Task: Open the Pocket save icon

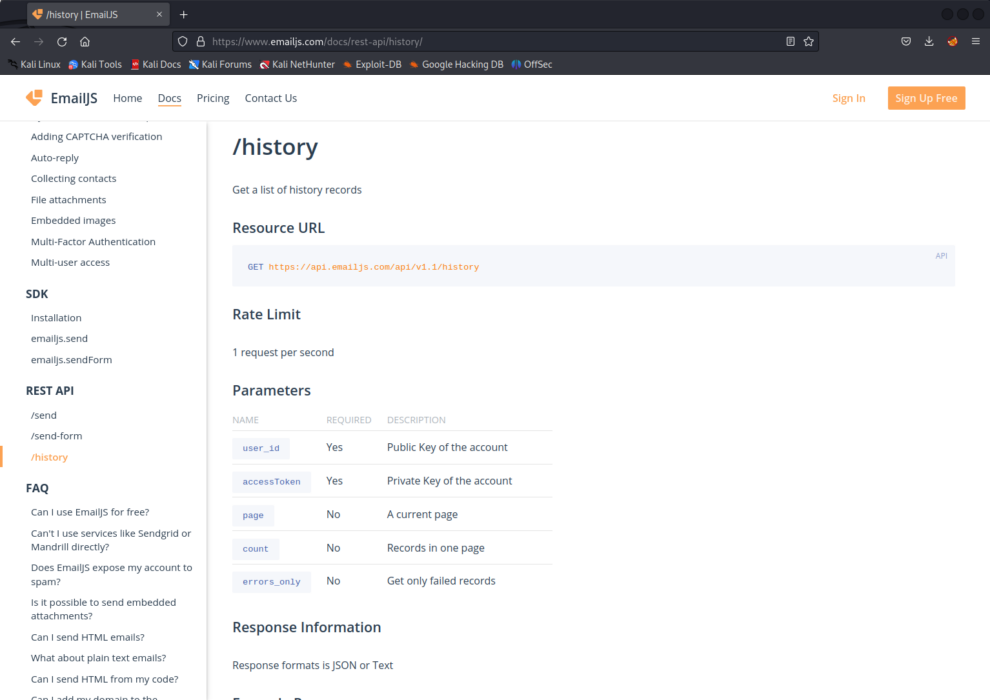Action: click(906, 42)
